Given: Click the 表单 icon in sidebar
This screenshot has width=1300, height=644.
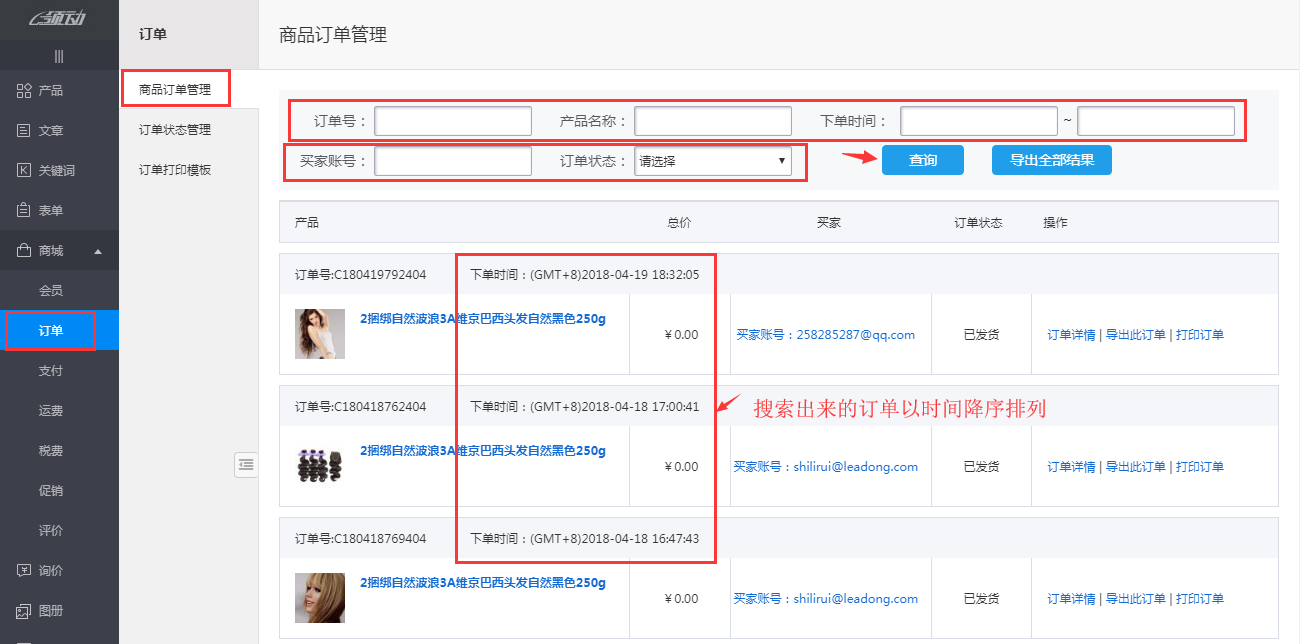Looking at the screenshot, I should coord(24,211).
